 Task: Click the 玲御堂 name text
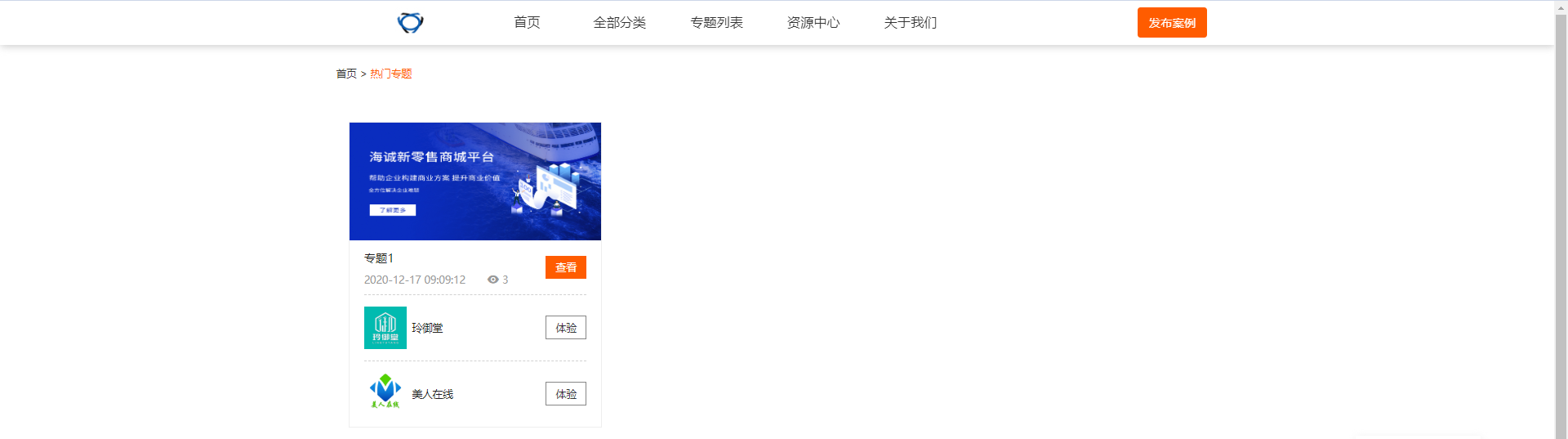(427, 328)
